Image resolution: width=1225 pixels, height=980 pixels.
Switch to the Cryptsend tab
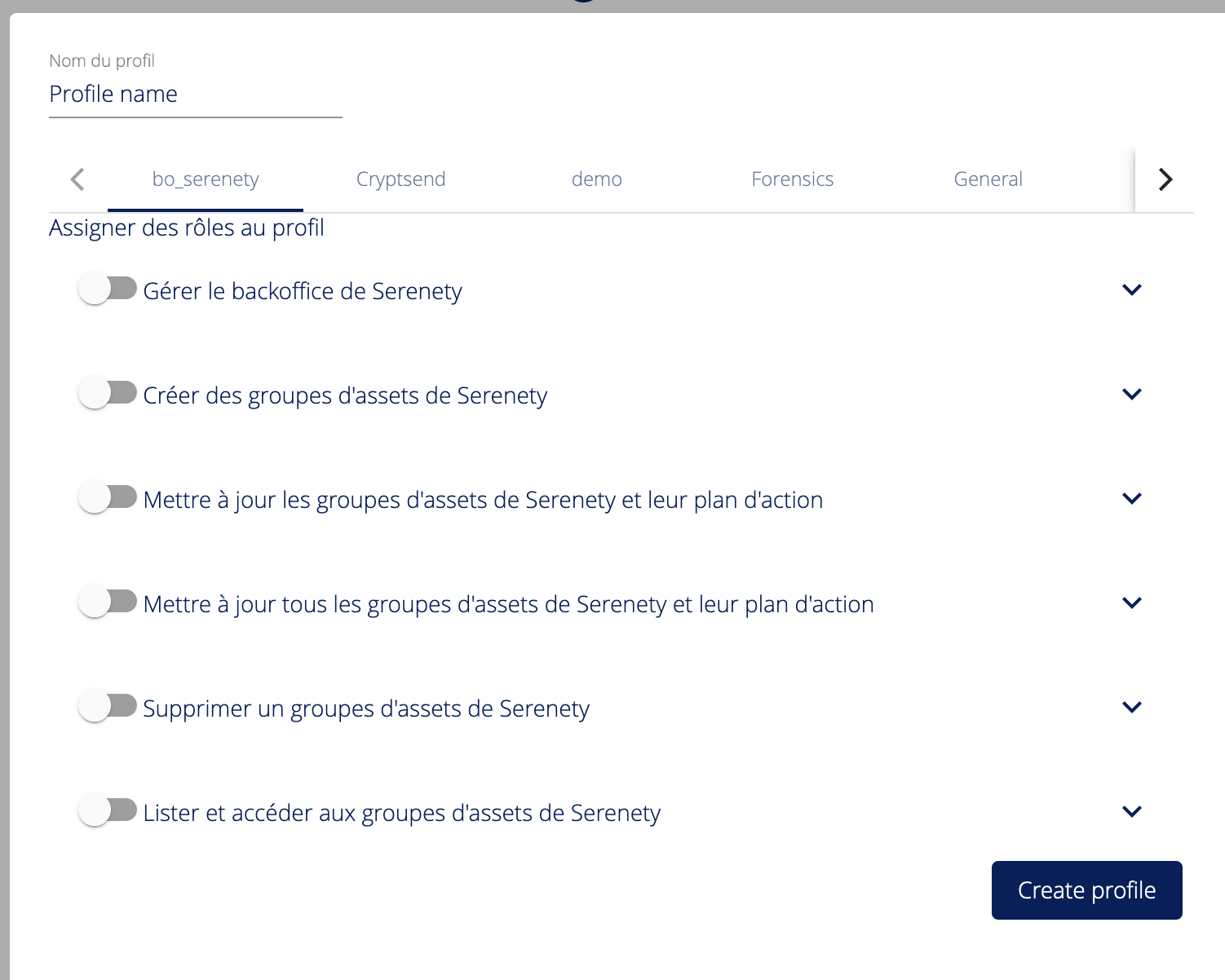click(x=400, y=179)
